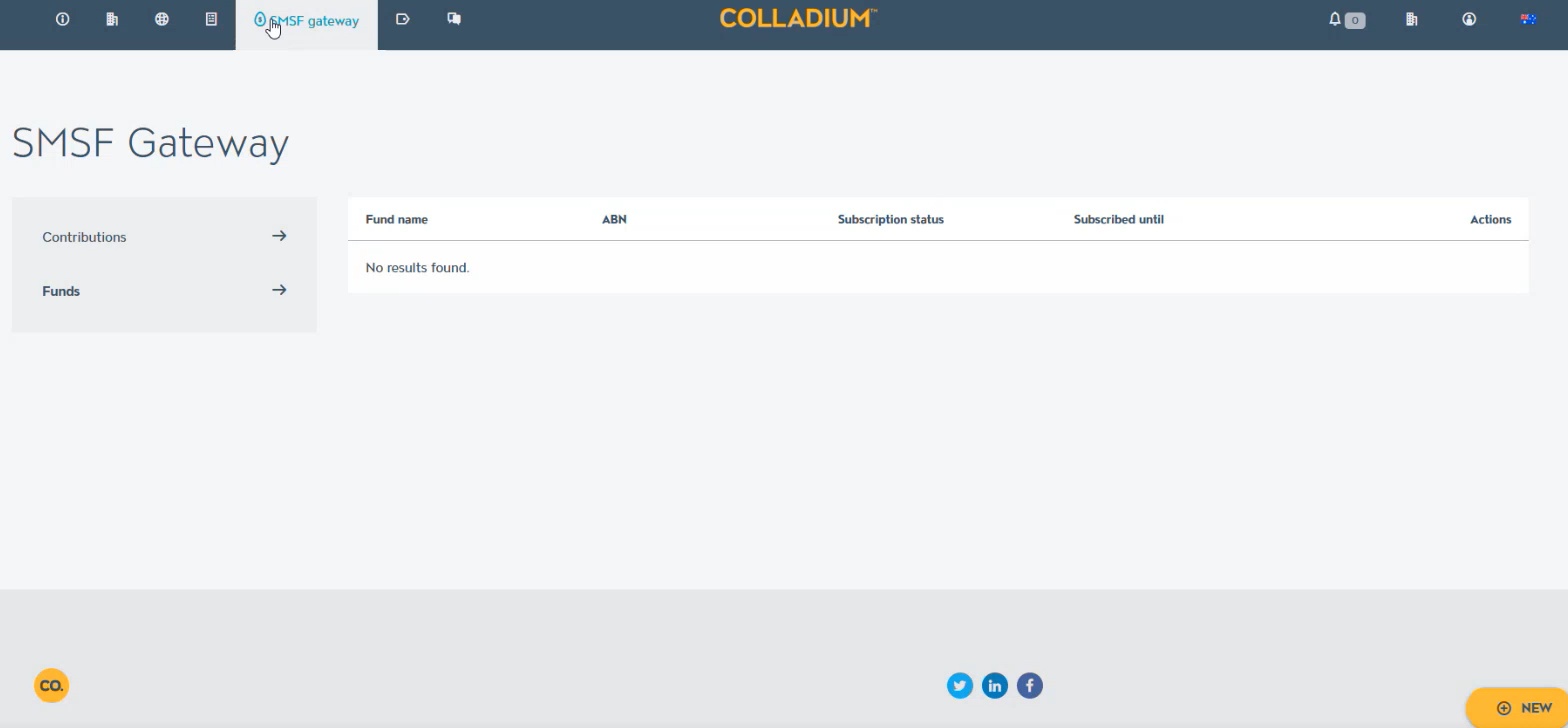
Task: Open Contributions in the side menu
Action: coord(164,237)
